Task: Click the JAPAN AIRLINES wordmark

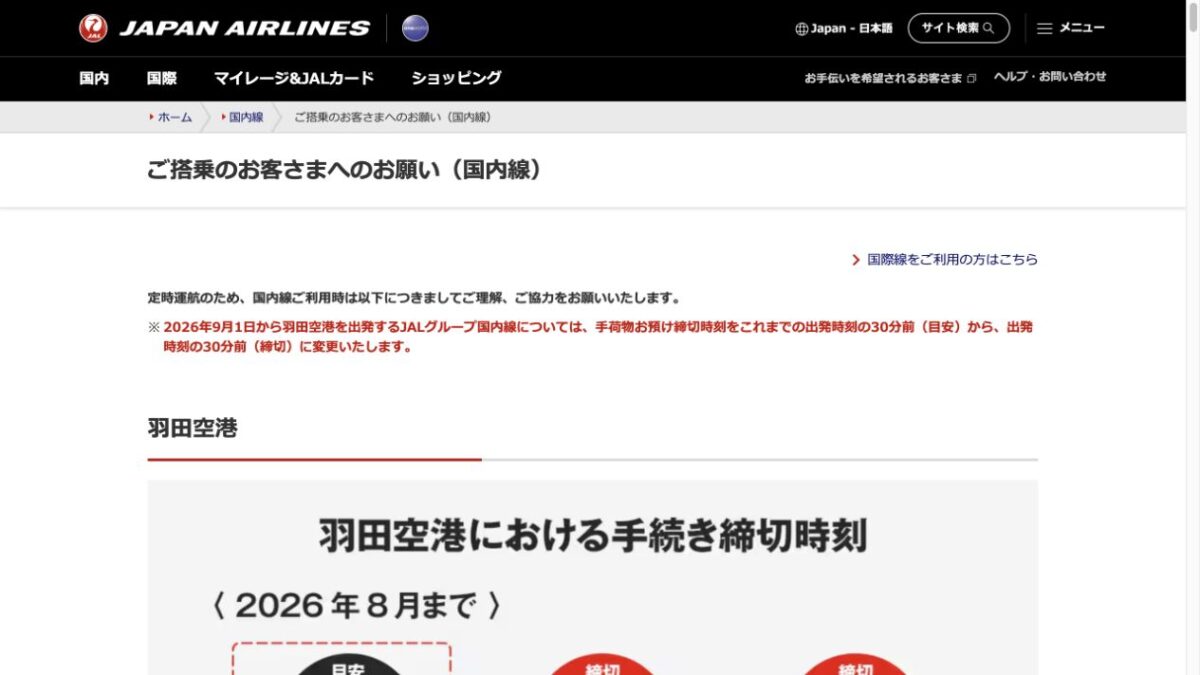Action: point(244,28)
